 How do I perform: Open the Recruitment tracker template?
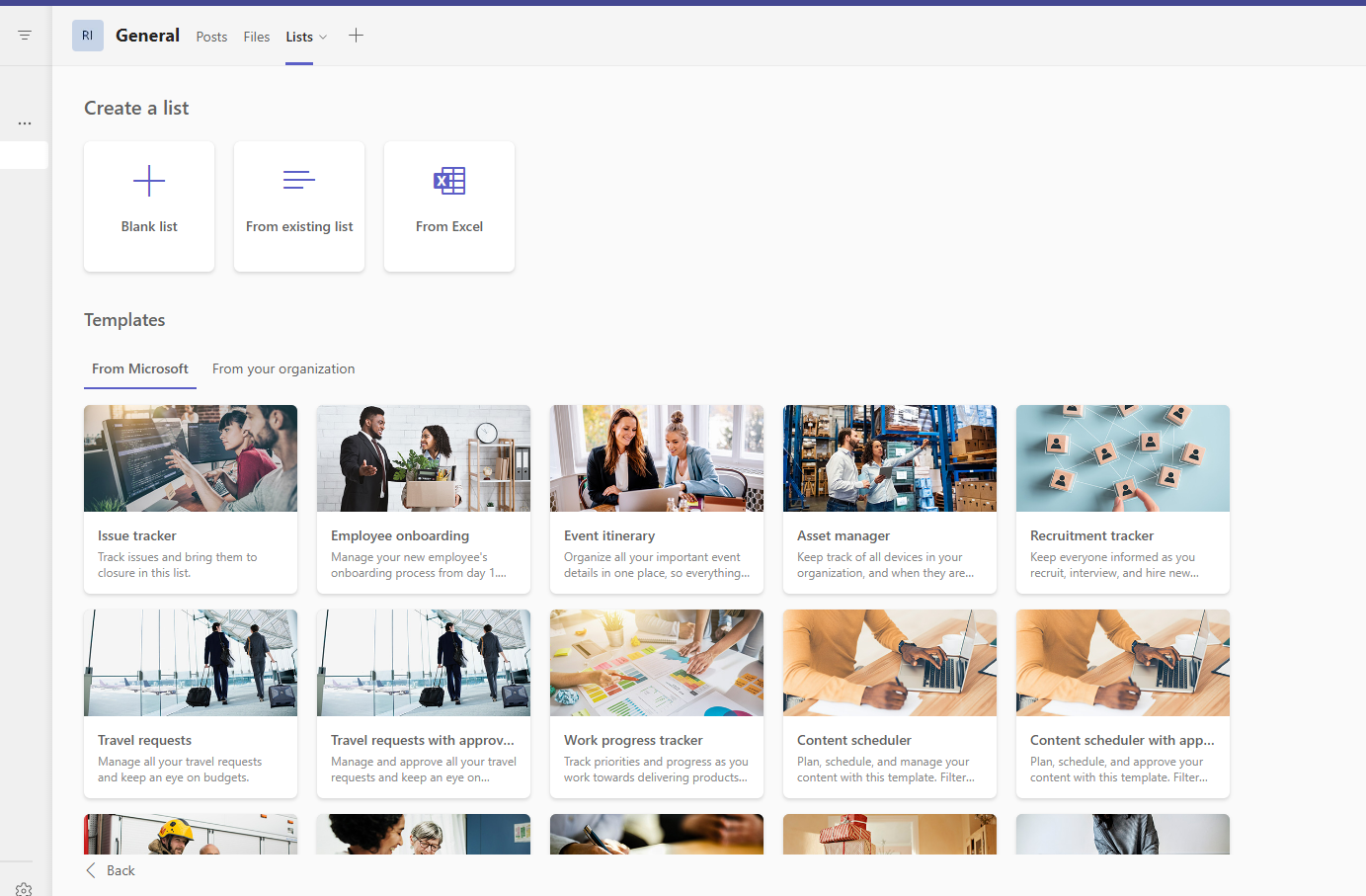click(1123, 499)
